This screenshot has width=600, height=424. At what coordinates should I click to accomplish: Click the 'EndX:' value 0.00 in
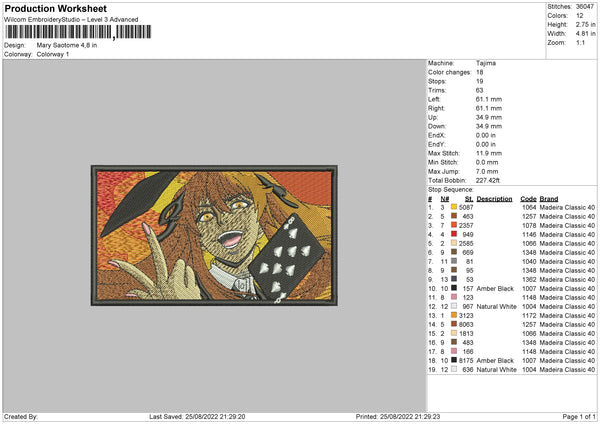coord(486,135)
